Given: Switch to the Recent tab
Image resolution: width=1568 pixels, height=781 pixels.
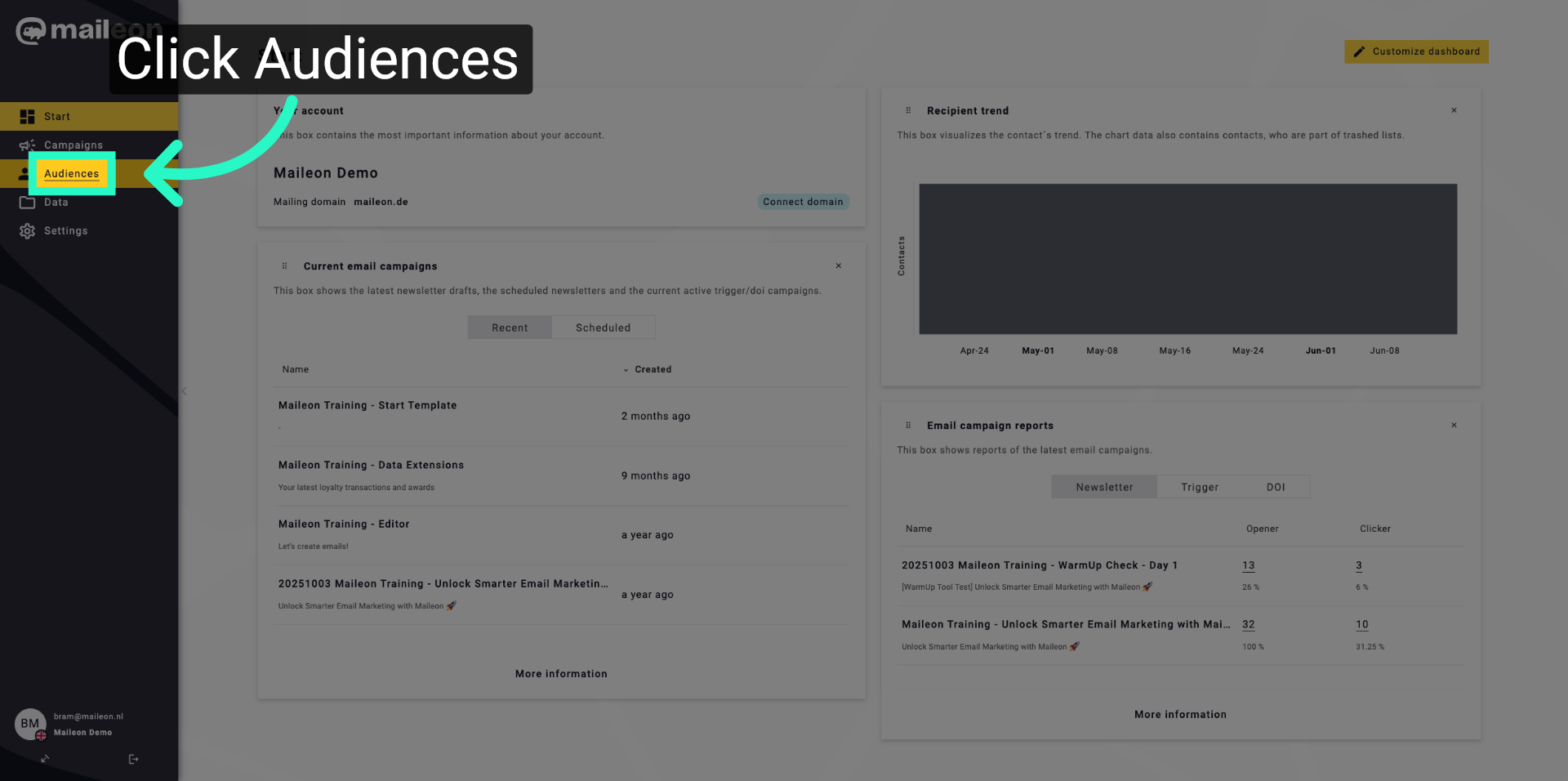Looking at the screenshot, I should pos(510,328).
